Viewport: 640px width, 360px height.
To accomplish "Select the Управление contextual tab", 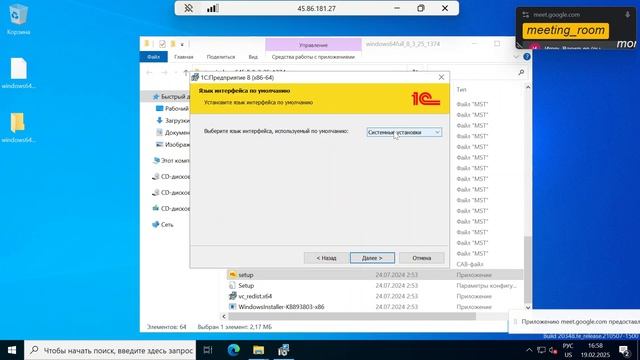I will coord(313,45).
